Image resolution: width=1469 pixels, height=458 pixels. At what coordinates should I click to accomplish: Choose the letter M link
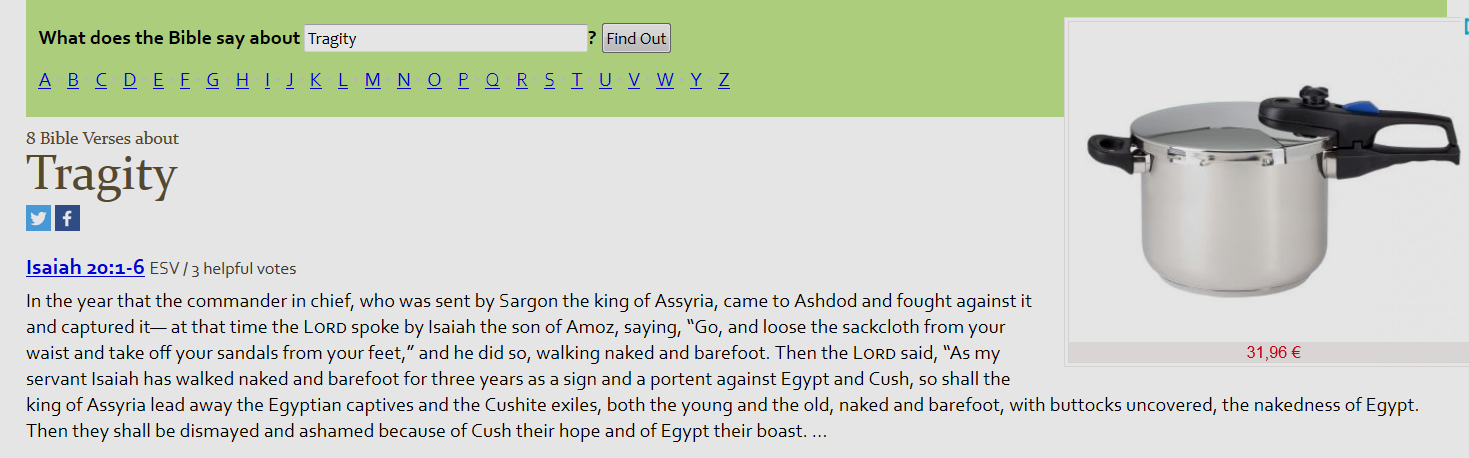pos(372,80)
